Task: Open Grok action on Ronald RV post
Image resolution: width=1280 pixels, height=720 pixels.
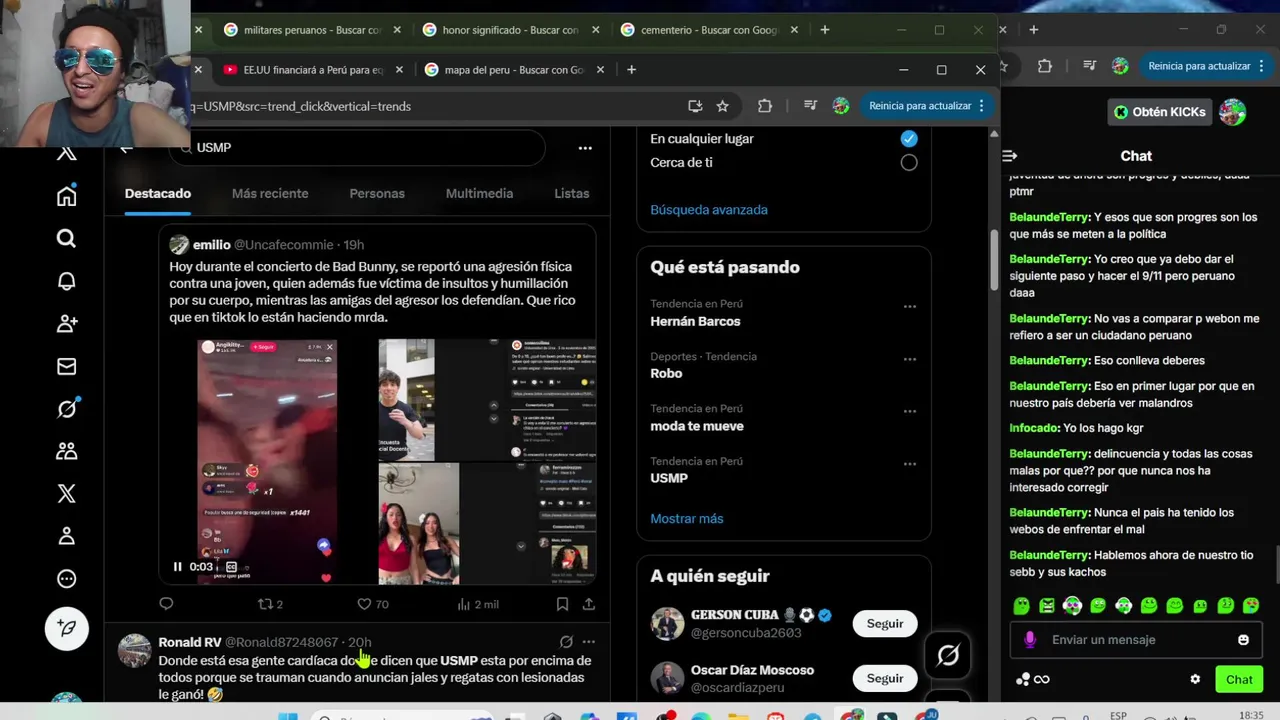Action: (566, 642)
